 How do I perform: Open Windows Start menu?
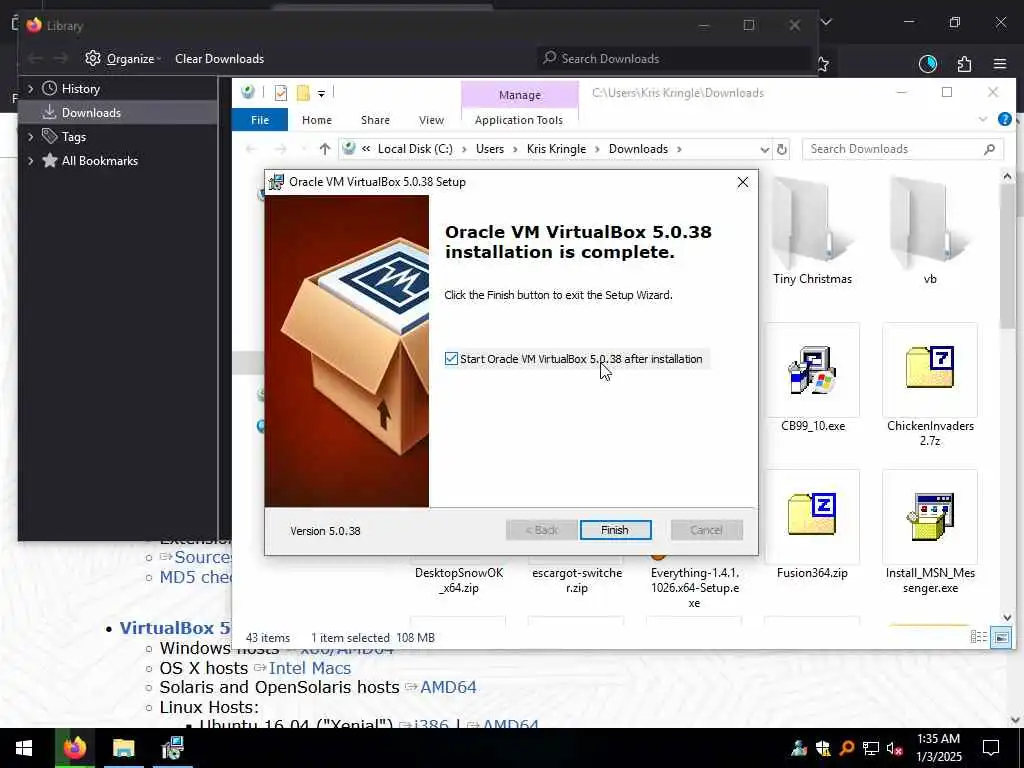point(24,748)
